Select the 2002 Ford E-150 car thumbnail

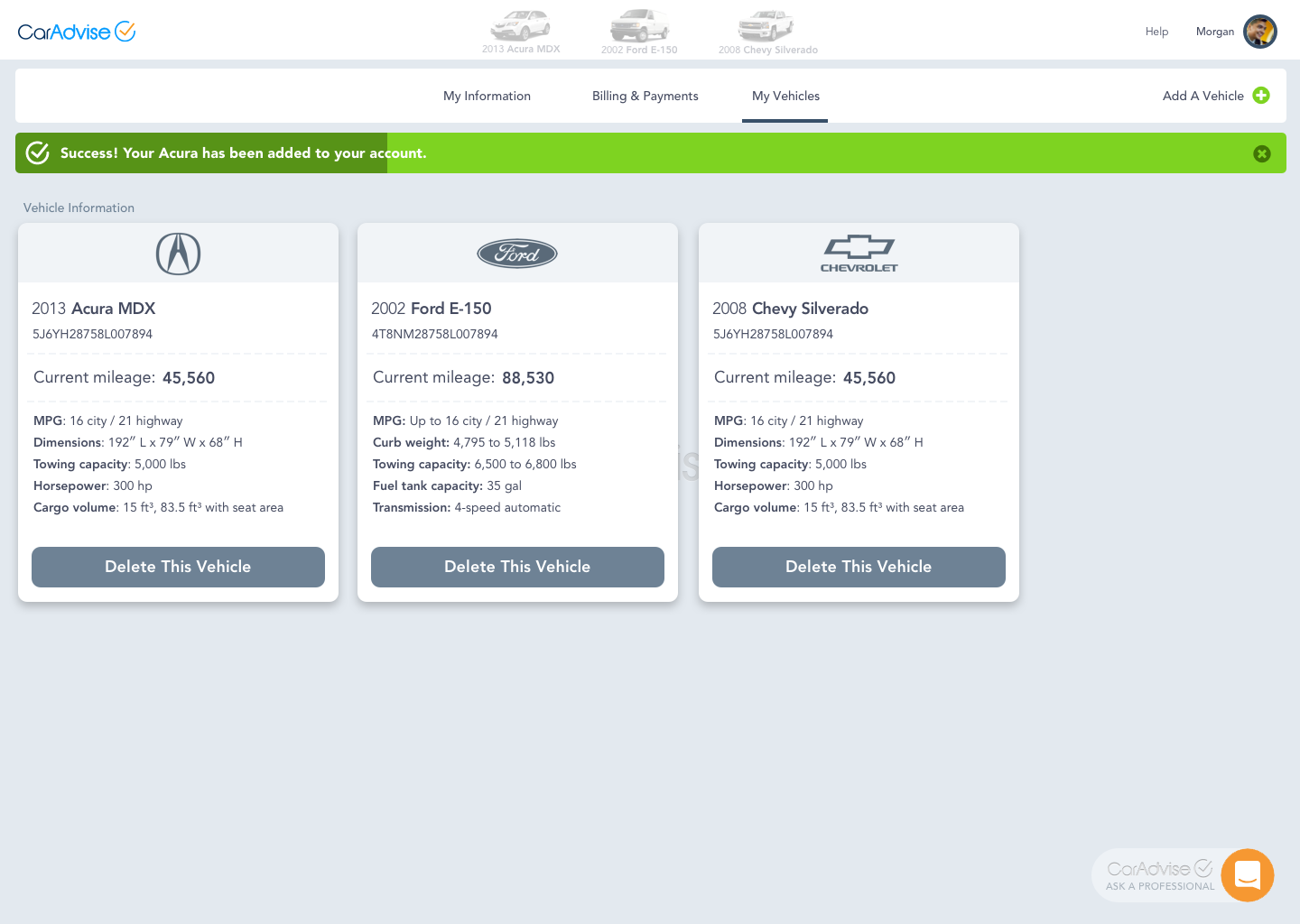[x=639, y=32]
